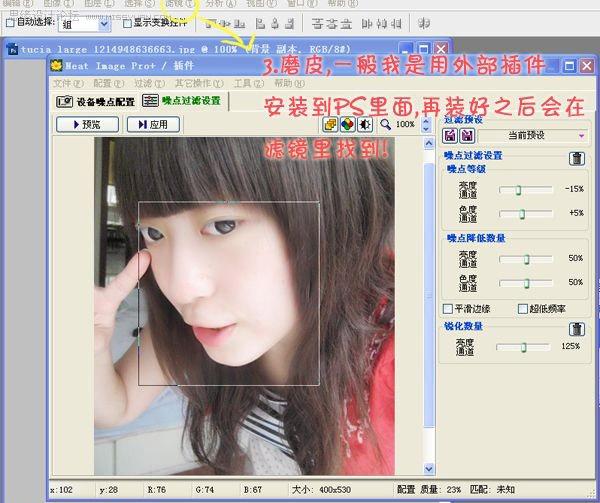Click the auto-align layers icon
Screen dimensions: 600x503
click(x=424, y=24)
